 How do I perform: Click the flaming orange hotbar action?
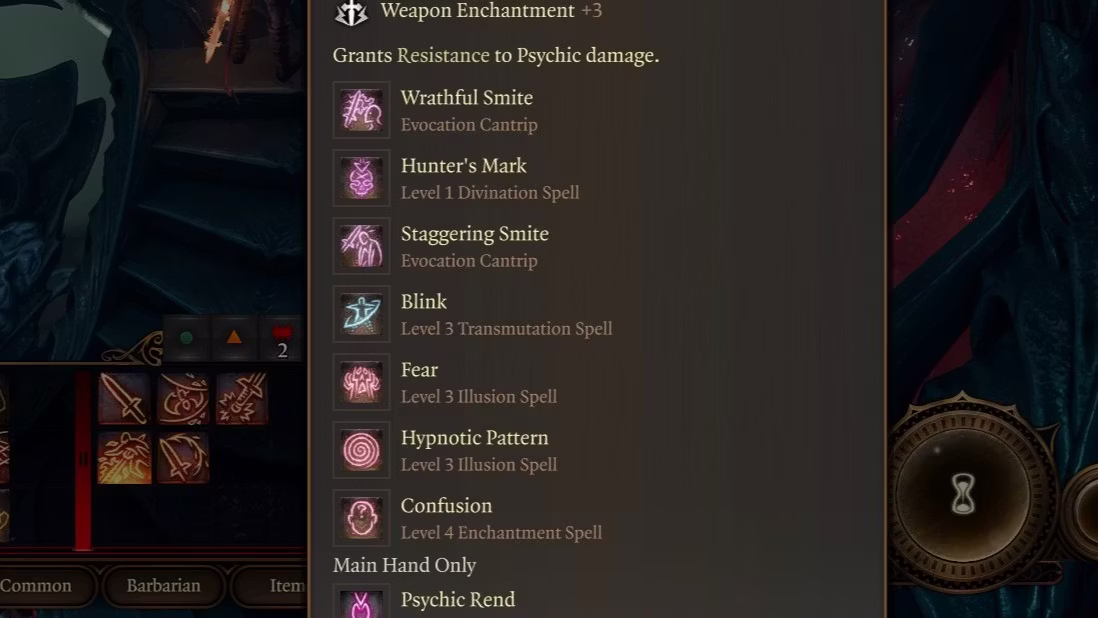tap(124, 458)
